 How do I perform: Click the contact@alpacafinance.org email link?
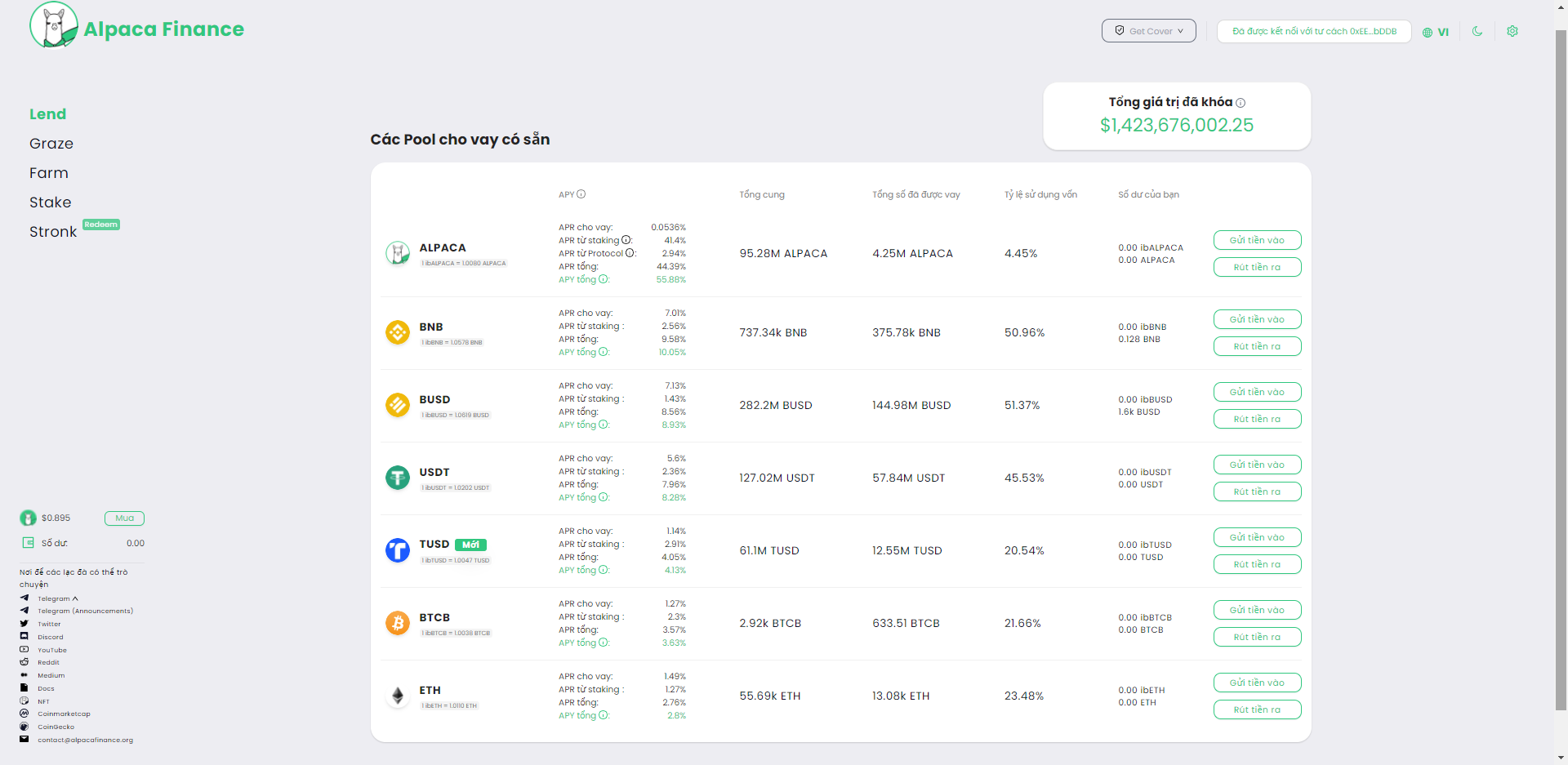85,740
